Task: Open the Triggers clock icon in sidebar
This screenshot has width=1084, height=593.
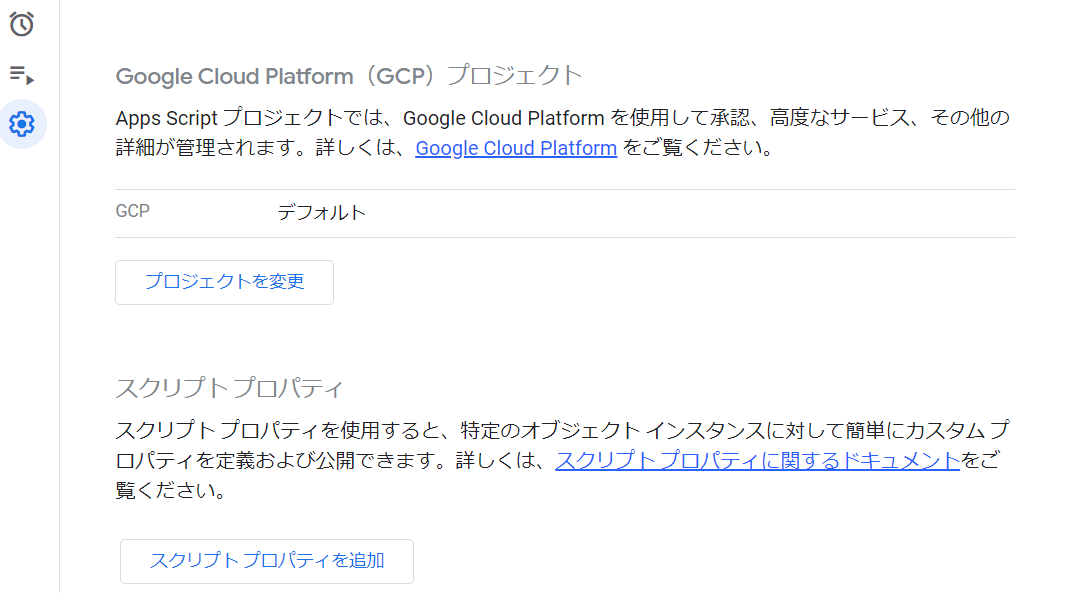Action: point(21,23)
